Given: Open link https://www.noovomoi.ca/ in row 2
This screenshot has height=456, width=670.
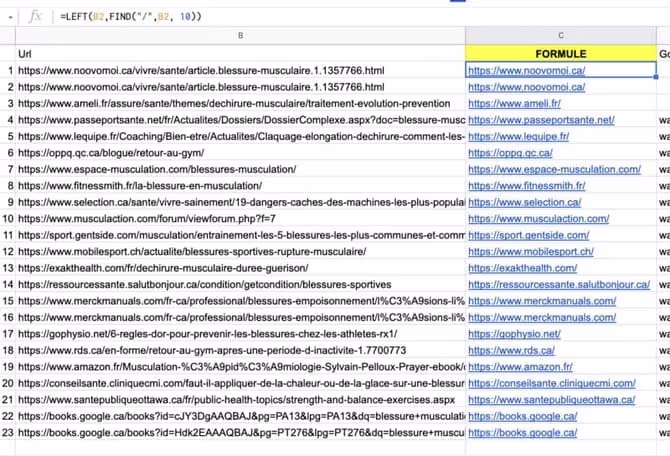Looking at the screenshot, I should point(526,87).
